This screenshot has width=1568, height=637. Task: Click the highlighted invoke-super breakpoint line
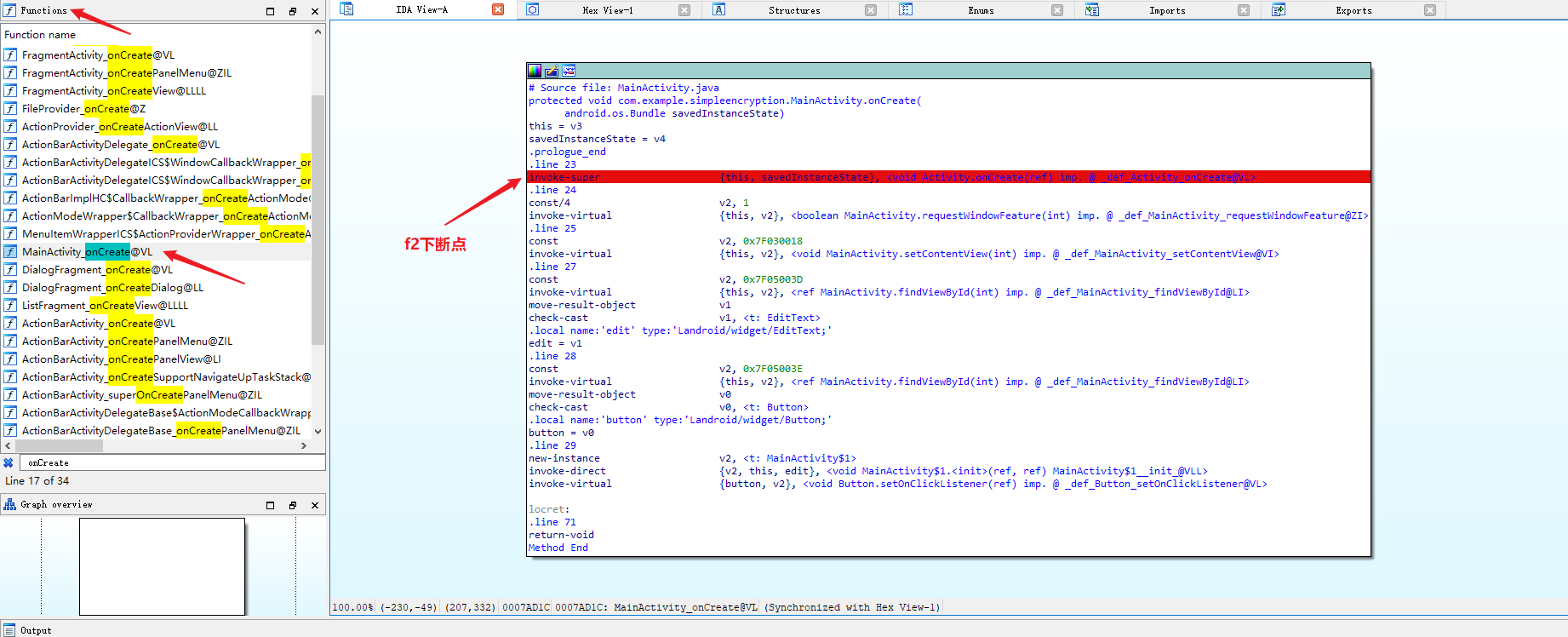click(x=948, y=177)
